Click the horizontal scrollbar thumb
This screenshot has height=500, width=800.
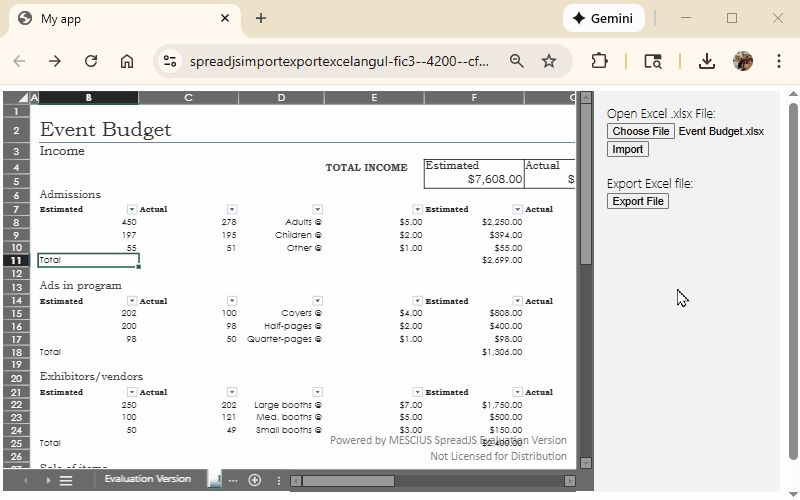[x=348, y=481]
